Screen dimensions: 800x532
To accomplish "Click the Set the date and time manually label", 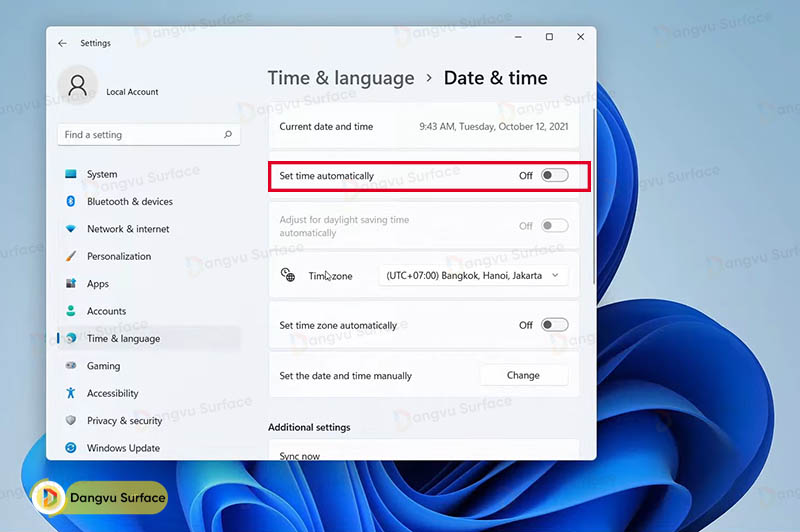I will pyautogui.click(x=345, y=376).
